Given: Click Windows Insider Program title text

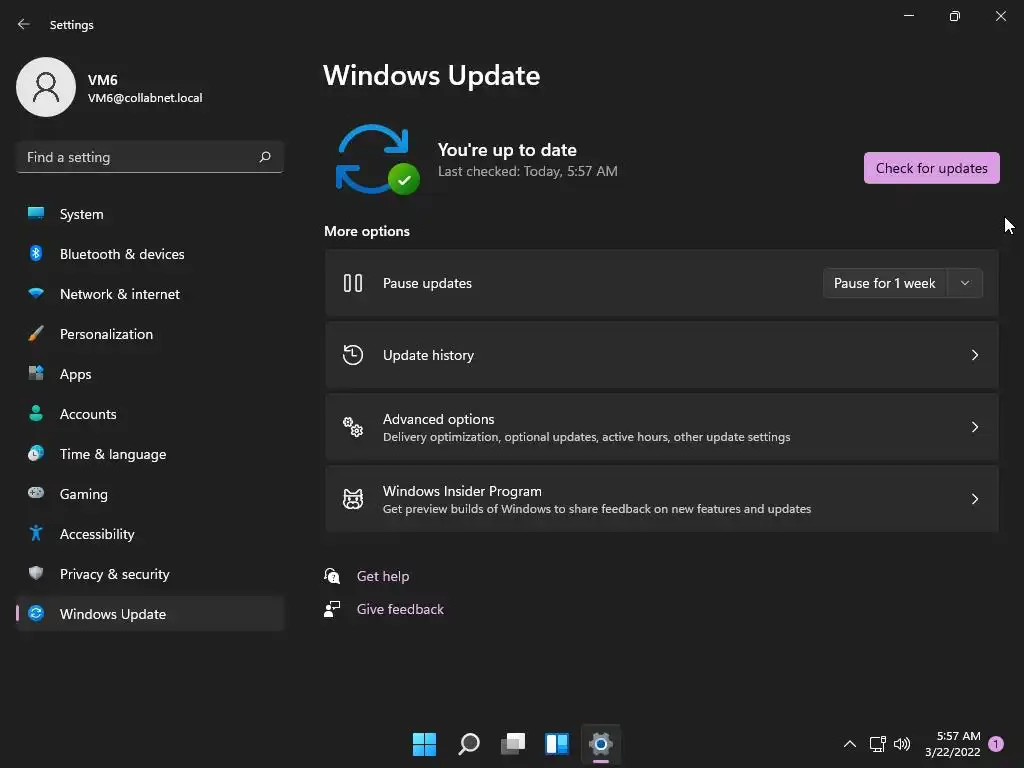Looking at the screenshot, I should [462, 491].
